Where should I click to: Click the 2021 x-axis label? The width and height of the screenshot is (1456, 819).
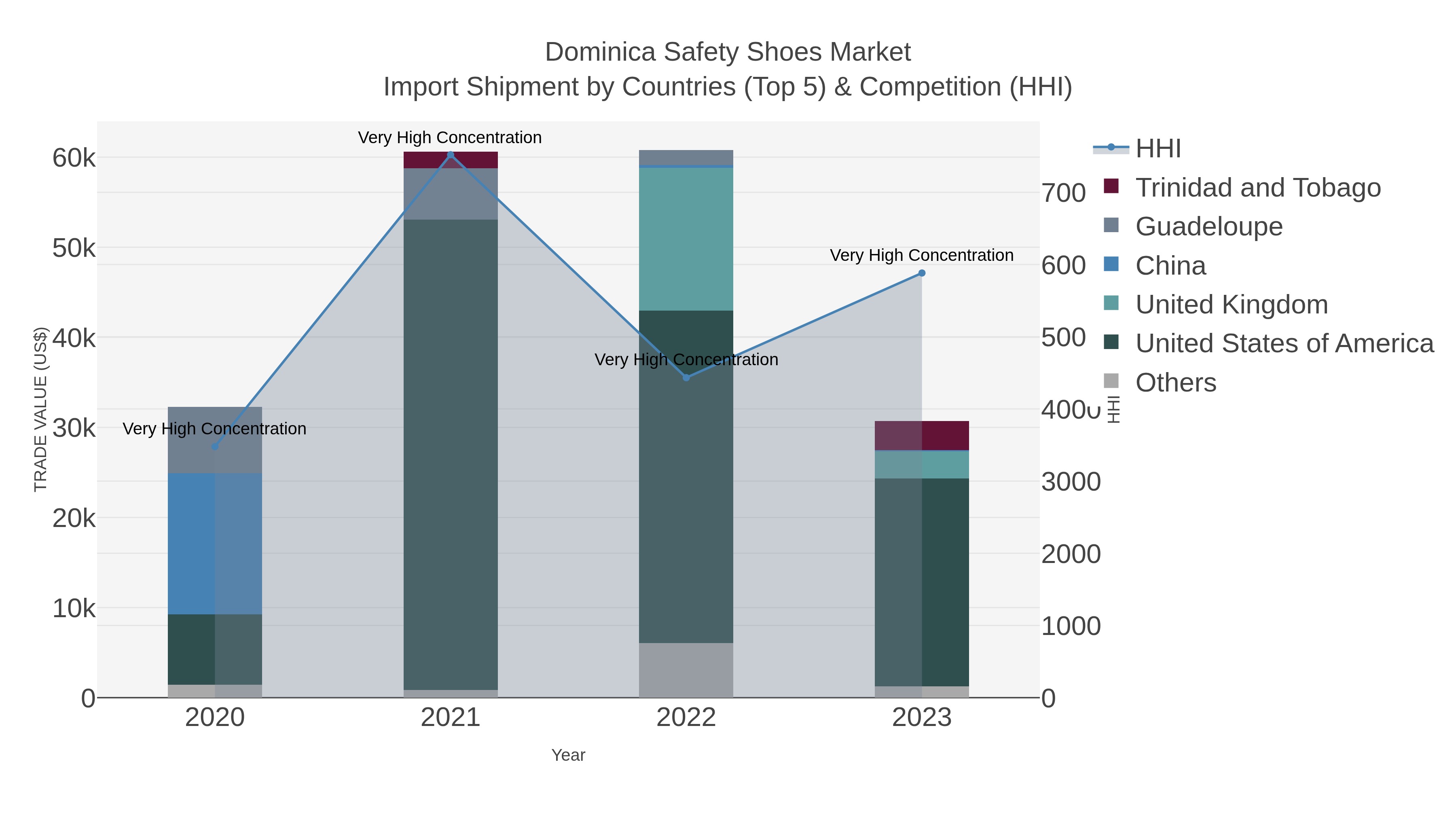coord(451,718)
